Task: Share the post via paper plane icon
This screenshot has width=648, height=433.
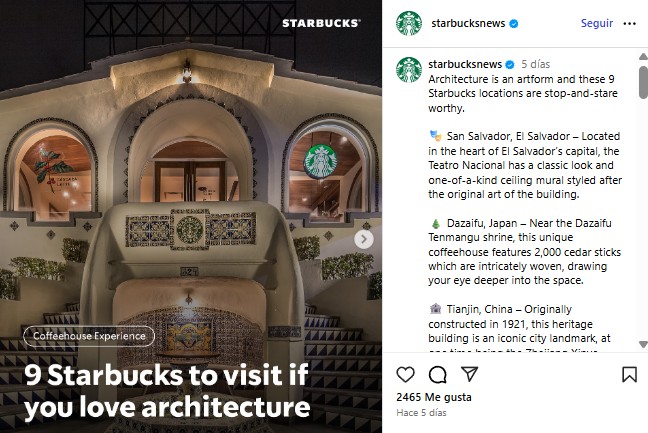Action: click(469, 374)
